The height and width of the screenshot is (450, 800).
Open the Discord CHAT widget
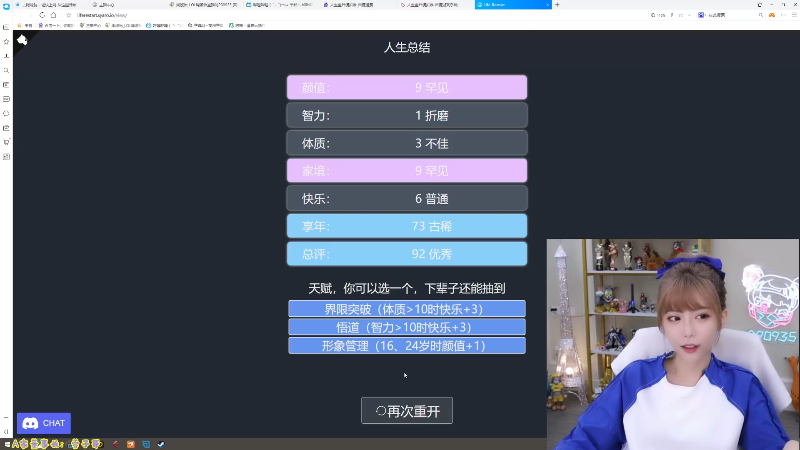pyautogui.click(x=44, y=423)
